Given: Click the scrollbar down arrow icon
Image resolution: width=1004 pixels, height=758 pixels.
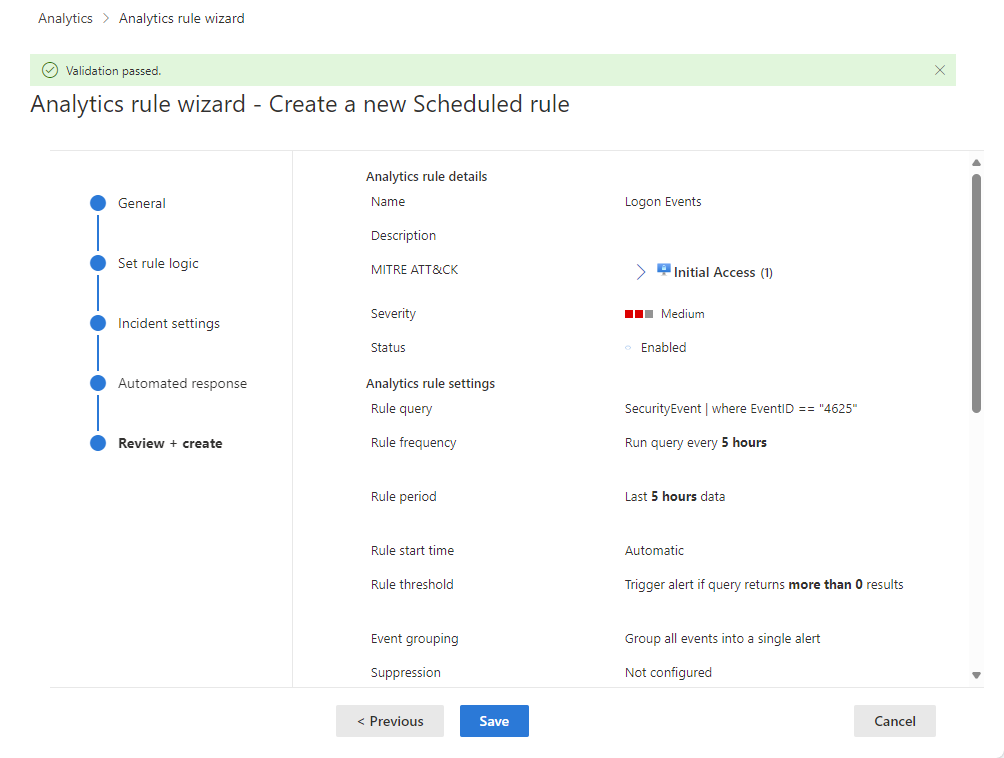Looking at the screenshot, I should click(976, 675).
